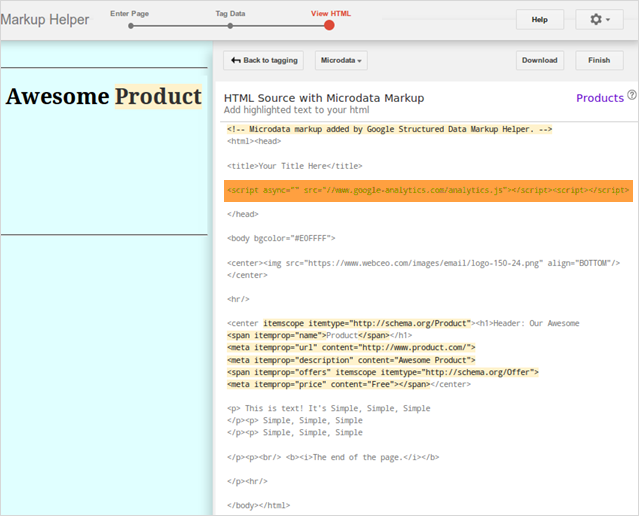The width and height of the screenshot is (639, 516).
Task: Click the meta itemprop="description" code line
Action: pos(351,360)
